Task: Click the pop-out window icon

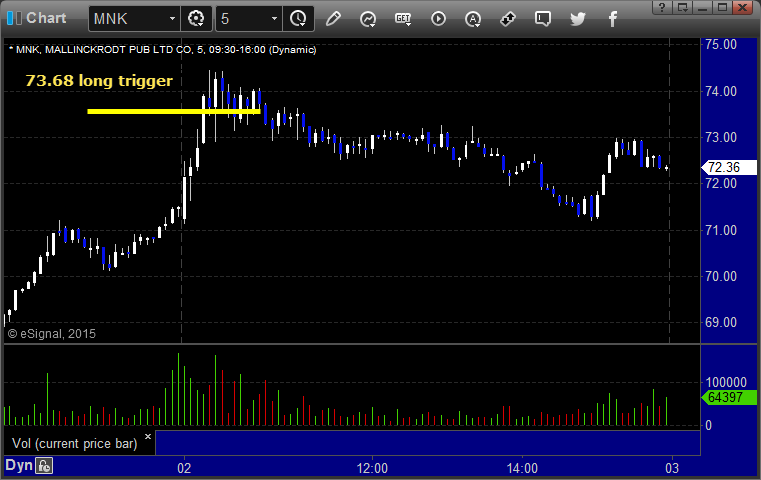Action: click(x=683, y=7)
